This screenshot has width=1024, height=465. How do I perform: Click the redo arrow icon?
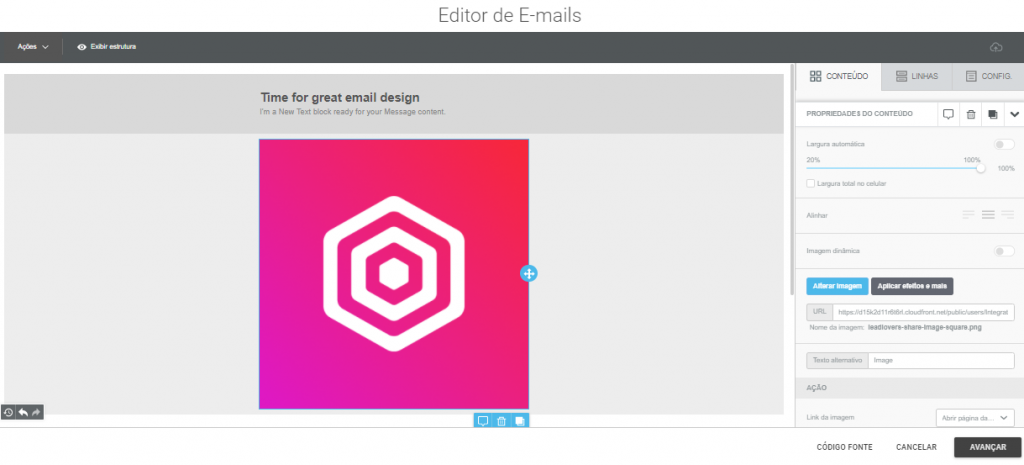click(x=36, y=412)
